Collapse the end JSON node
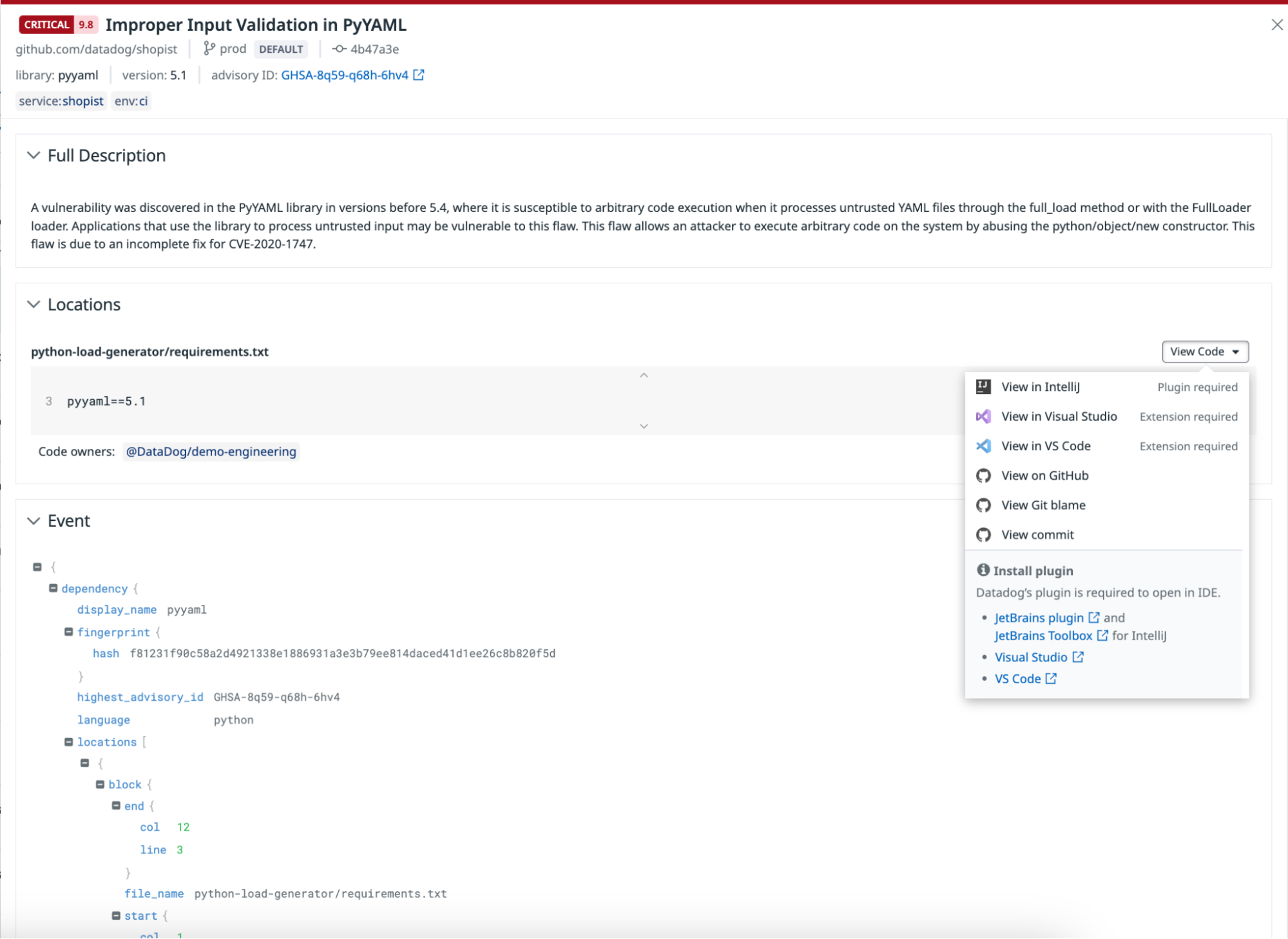The image size is (1288, 939). pyautogui.click(x=116, y=806)
